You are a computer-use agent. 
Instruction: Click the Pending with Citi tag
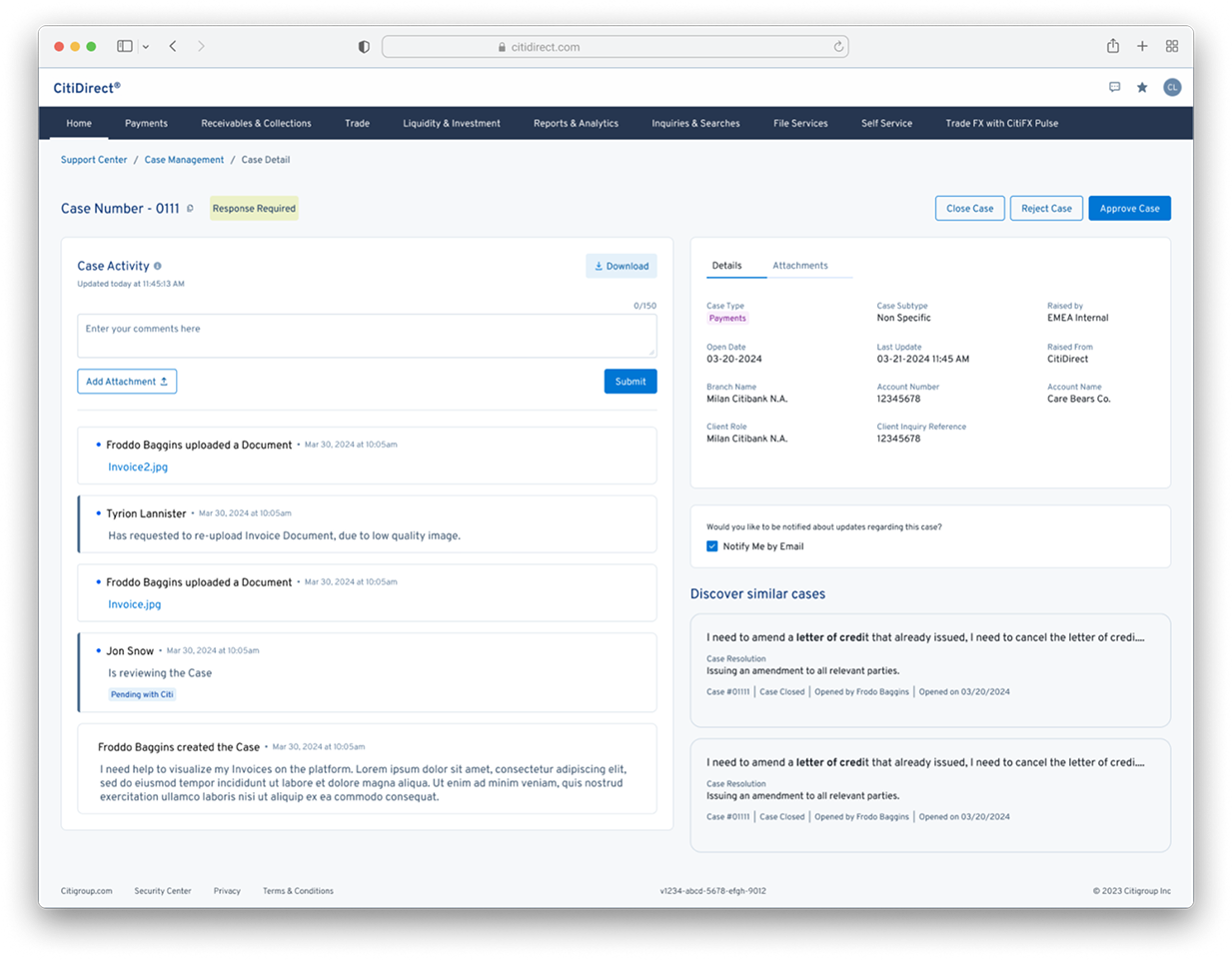tap(142, 694)
